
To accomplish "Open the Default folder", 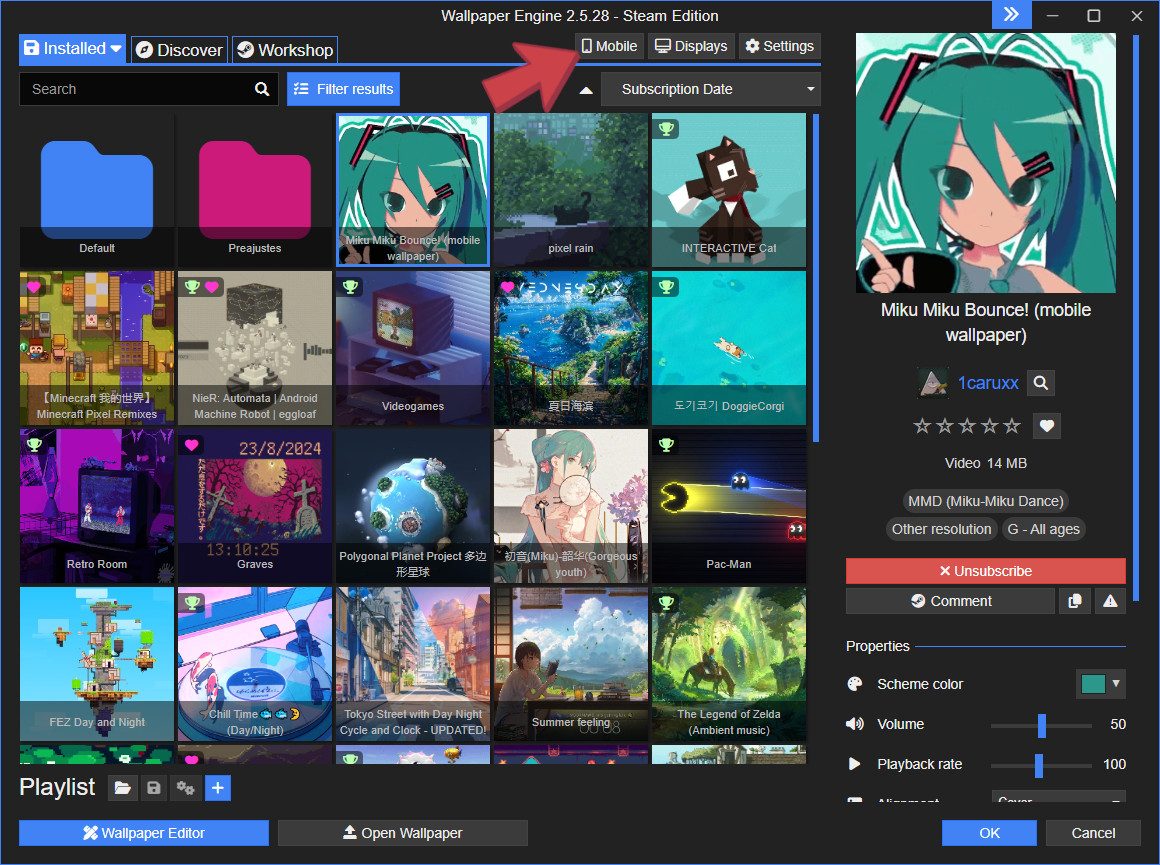I will tap(97, 189).
